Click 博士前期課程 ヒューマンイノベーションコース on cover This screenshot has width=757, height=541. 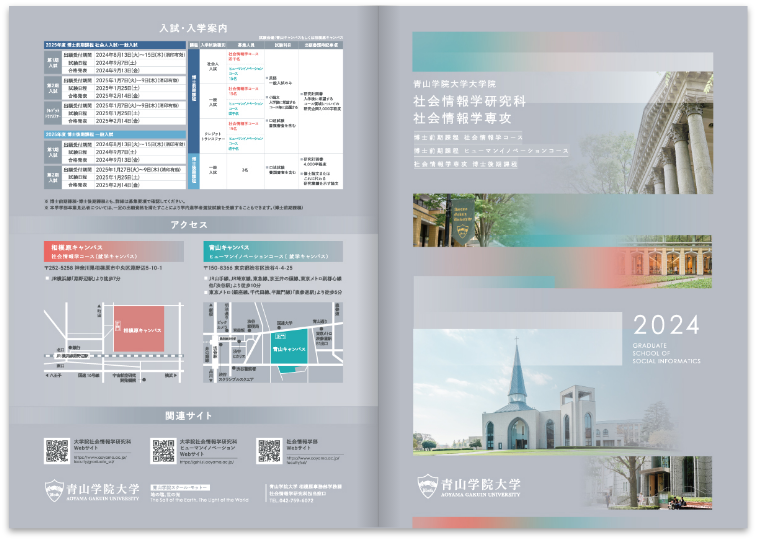[491, 151]
